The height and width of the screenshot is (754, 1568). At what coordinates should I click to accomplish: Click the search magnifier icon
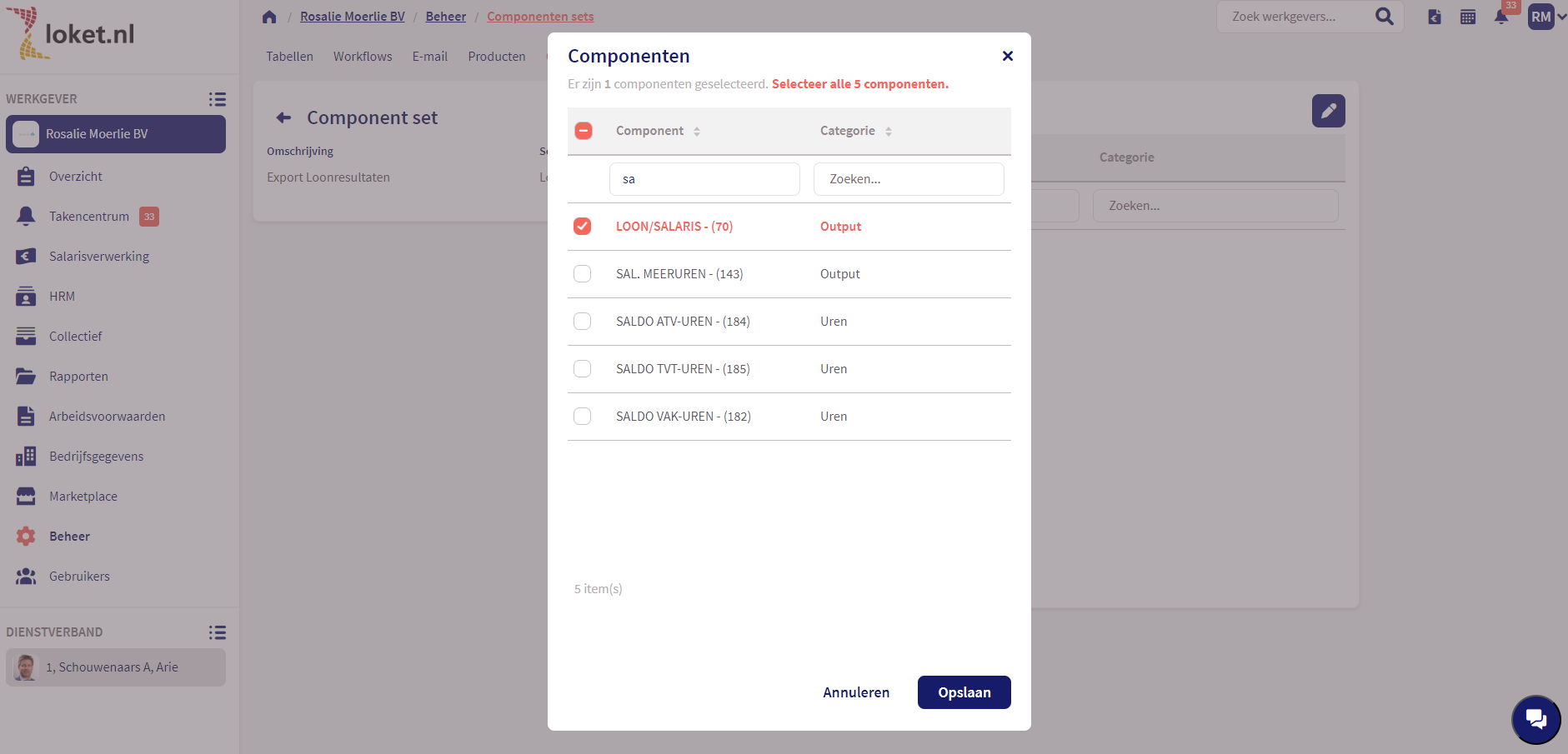pos(1384,17)
